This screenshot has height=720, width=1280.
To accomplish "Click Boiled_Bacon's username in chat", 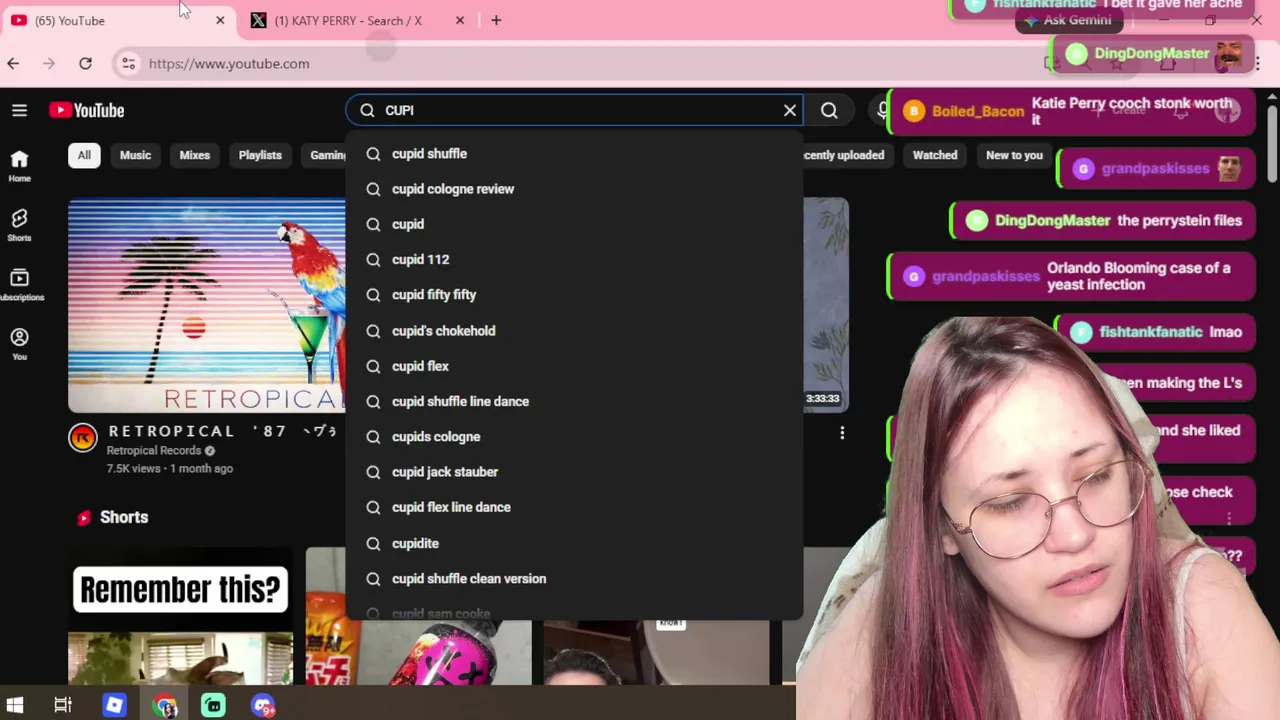I will [x=977, y=111].
